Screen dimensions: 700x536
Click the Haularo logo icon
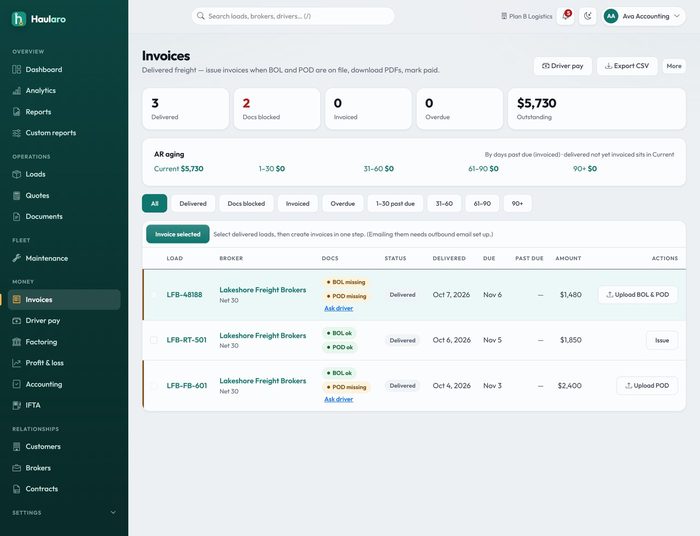19,19
